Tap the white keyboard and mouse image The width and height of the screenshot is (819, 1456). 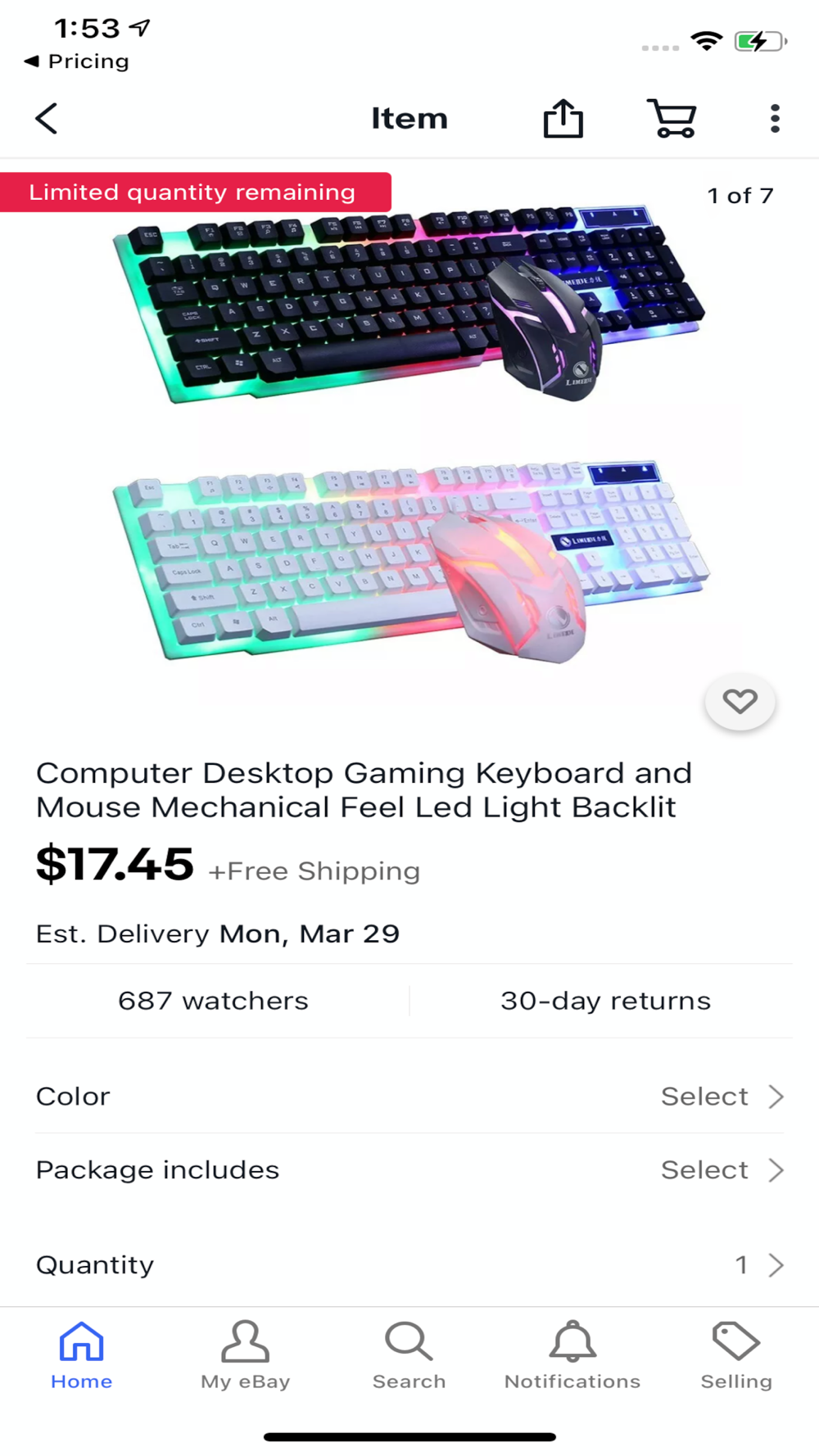(411, 563)
